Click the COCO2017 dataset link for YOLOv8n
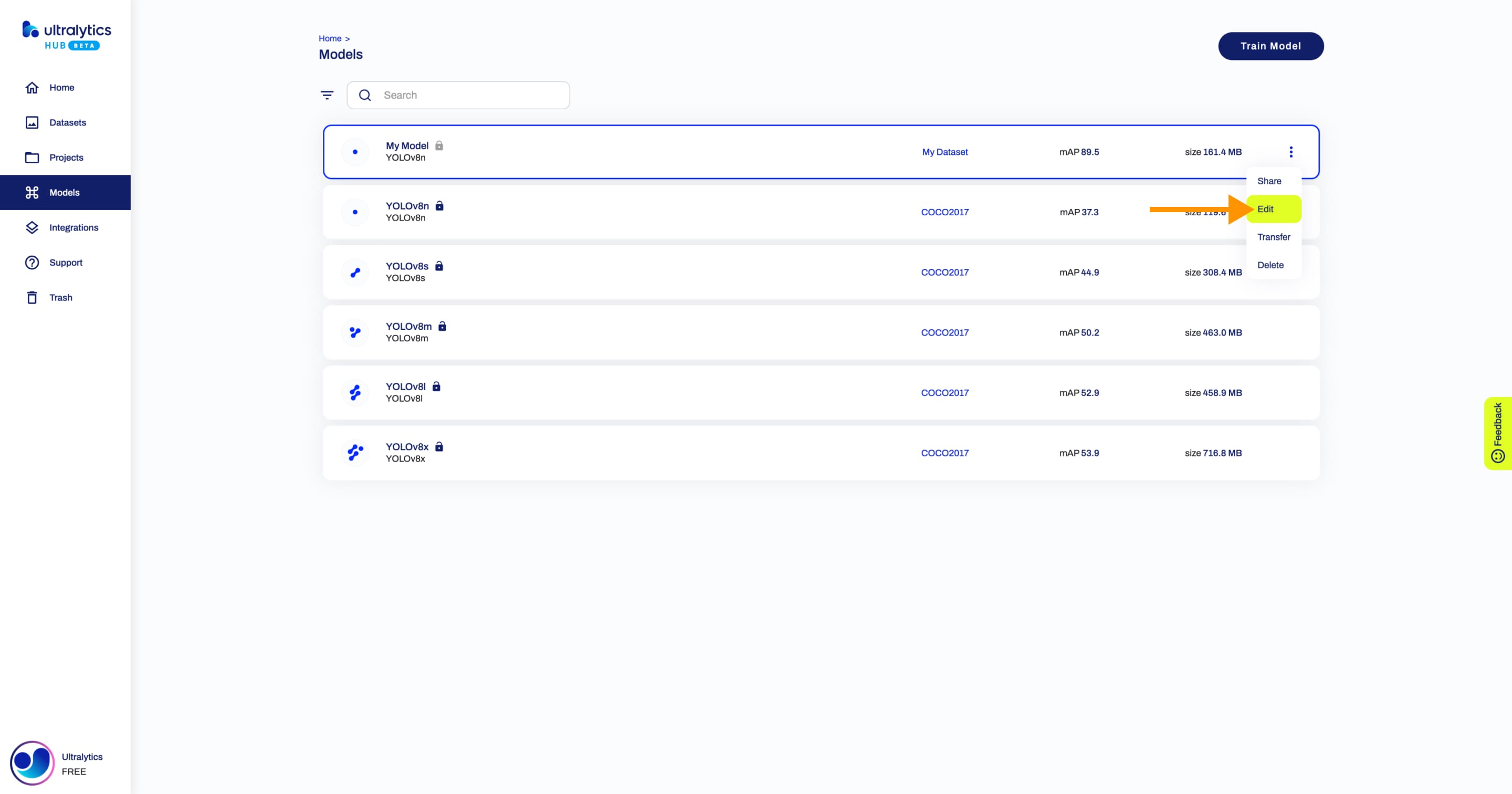 [944, 212]
